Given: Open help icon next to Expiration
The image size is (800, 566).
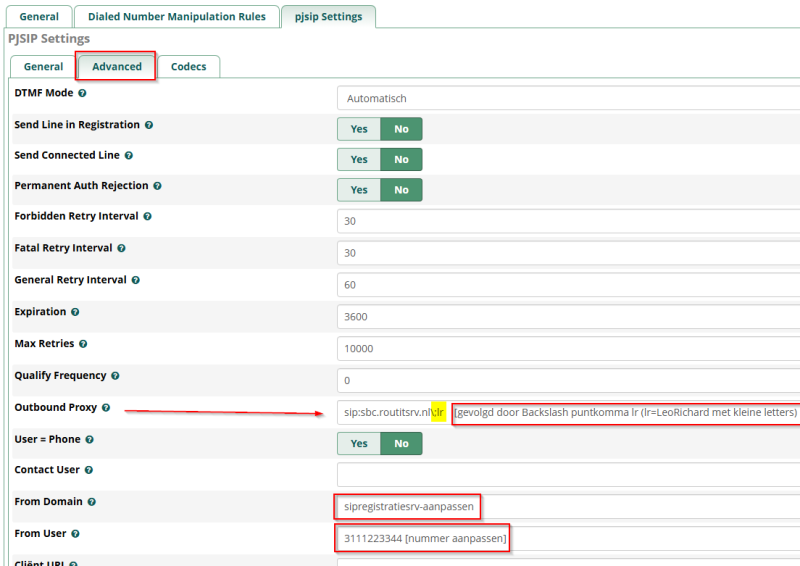Looking at the screenshot, I should click(x=75, y=312).
